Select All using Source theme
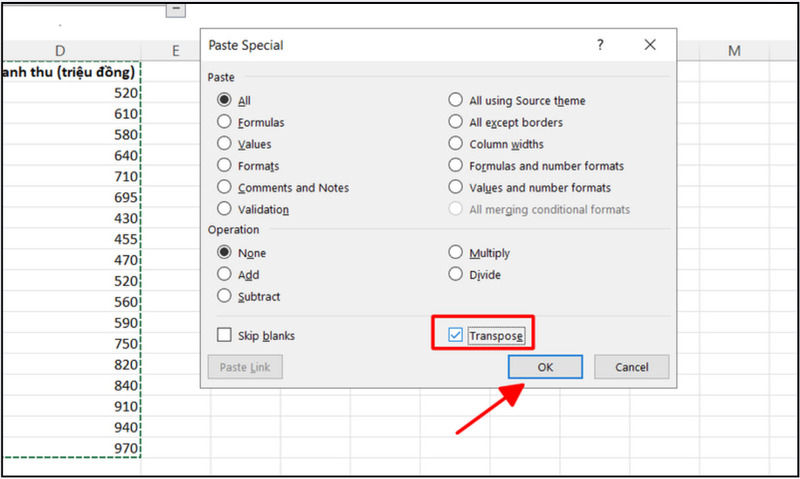Viewport: 800px width, 479px height. pyautogui.click(x=456, y=100)
